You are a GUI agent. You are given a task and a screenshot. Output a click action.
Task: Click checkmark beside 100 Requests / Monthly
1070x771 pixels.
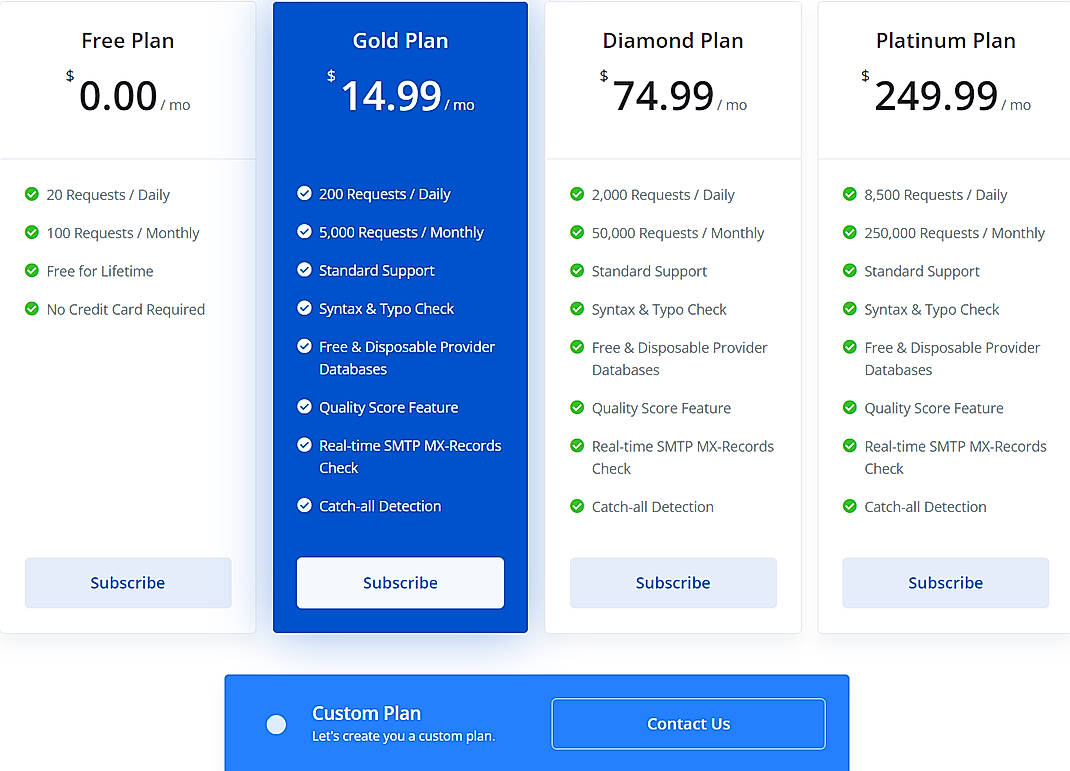[x=31, y=233]
